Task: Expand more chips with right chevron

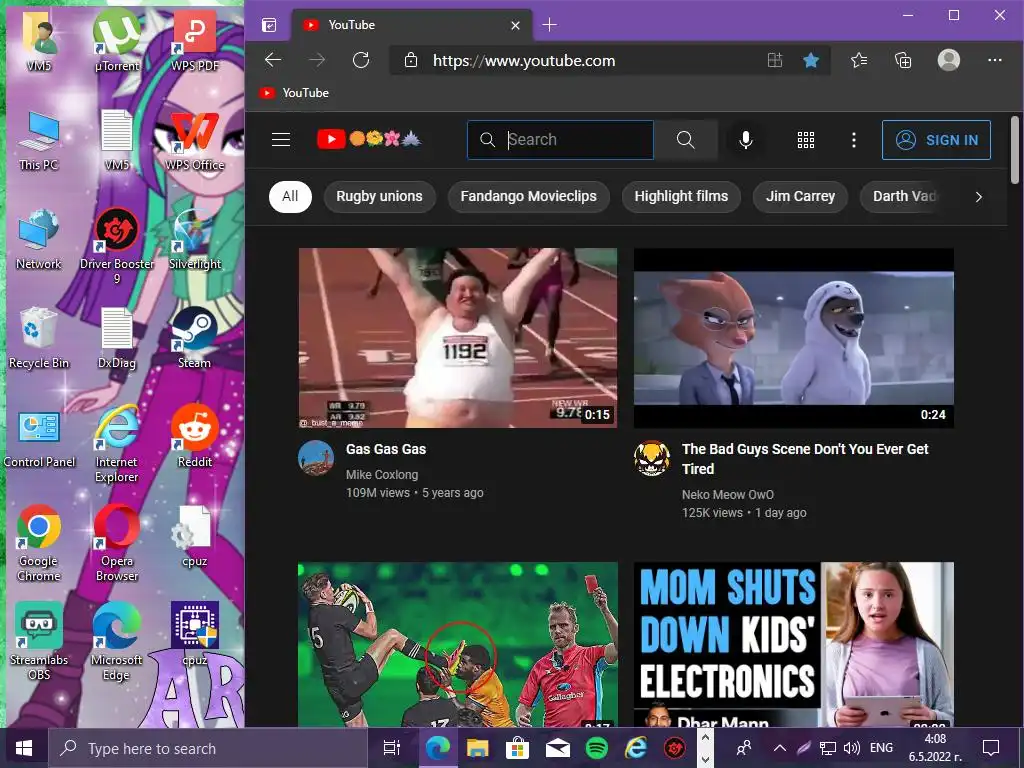Action: (978, 197)
